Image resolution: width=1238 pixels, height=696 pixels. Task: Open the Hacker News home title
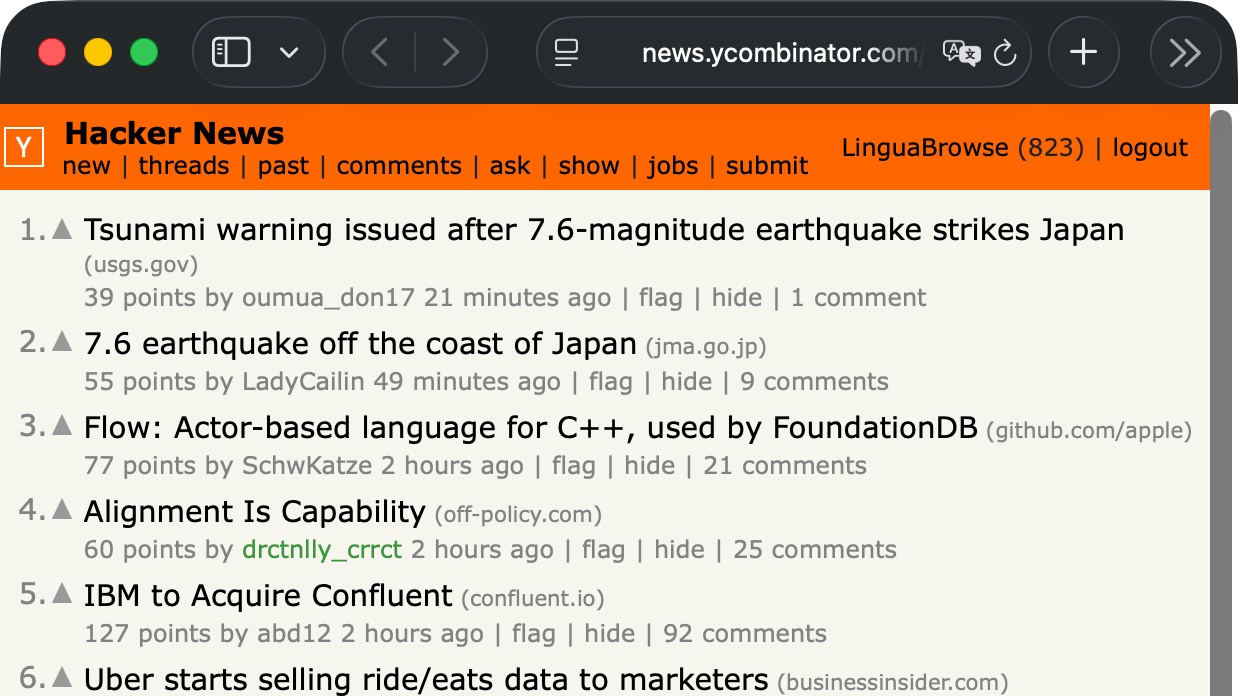(174, 133)
